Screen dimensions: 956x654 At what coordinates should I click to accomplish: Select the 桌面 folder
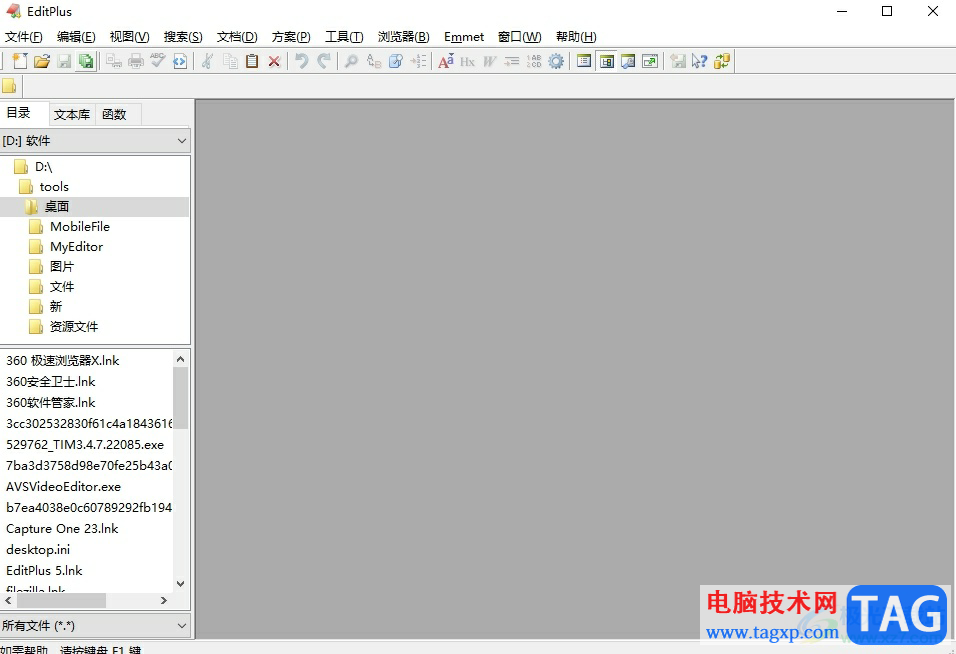click(57, 207)
